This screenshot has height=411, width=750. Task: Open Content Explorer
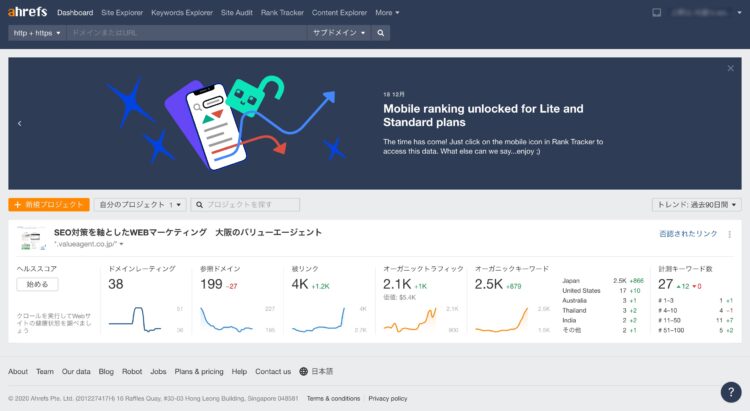tap(340, 13)
